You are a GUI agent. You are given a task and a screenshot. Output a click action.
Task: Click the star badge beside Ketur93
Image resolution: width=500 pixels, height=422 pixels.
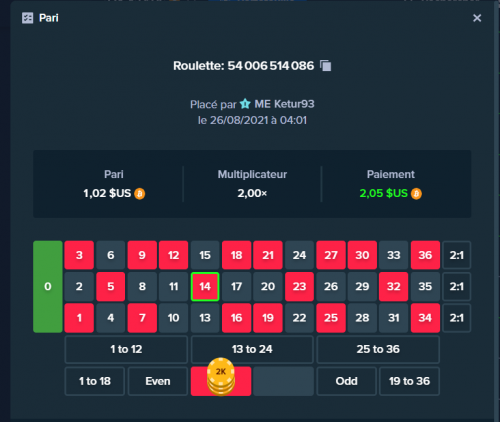pyautogui.click(x=245, y=104)
